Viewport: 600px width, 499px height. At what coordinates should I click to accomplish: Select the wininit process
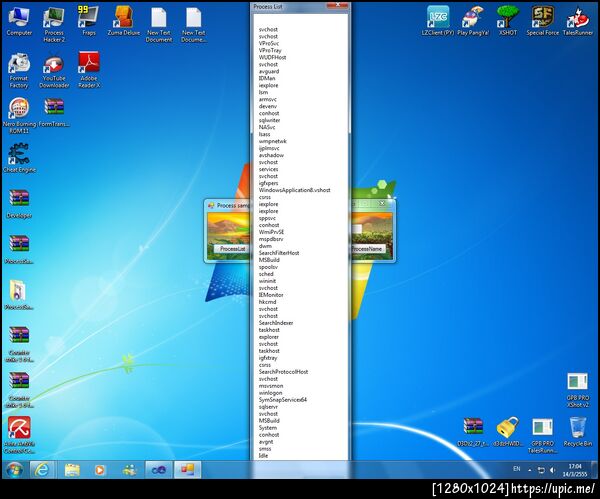(267, 280)
